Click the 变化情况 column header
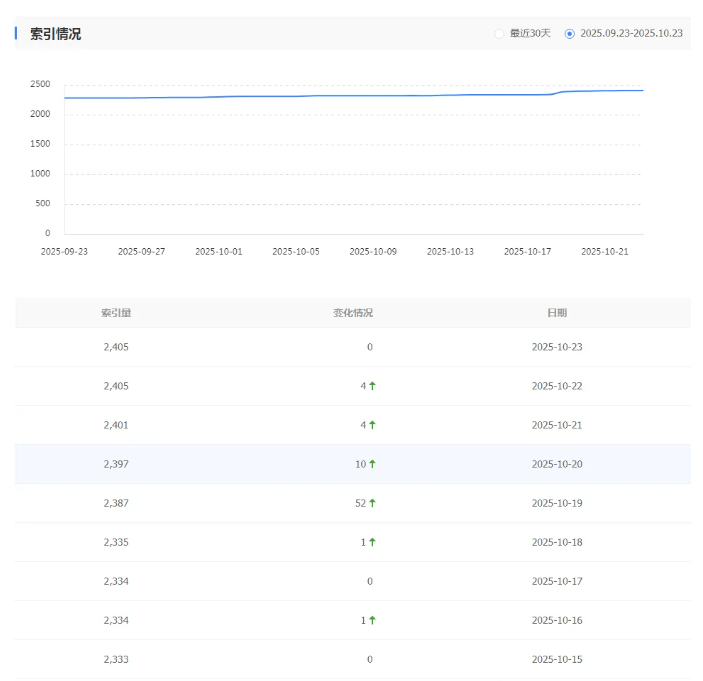 353,313
